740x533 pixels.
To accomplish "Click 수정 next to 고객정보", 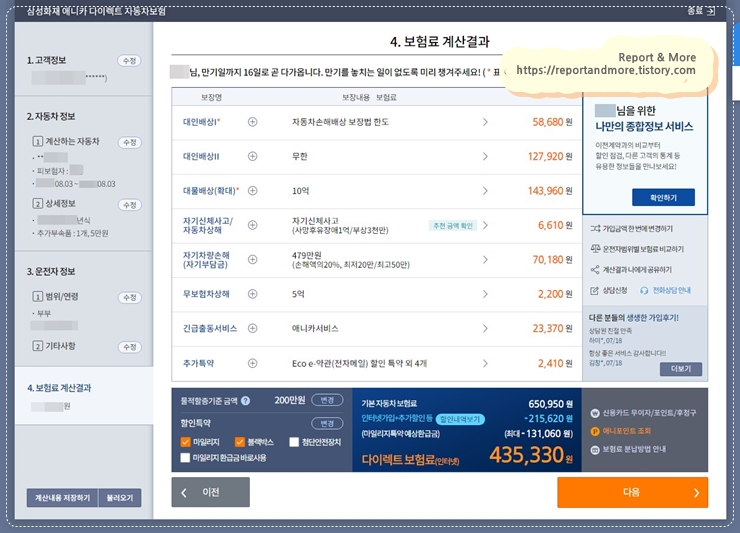I will 129,61.
